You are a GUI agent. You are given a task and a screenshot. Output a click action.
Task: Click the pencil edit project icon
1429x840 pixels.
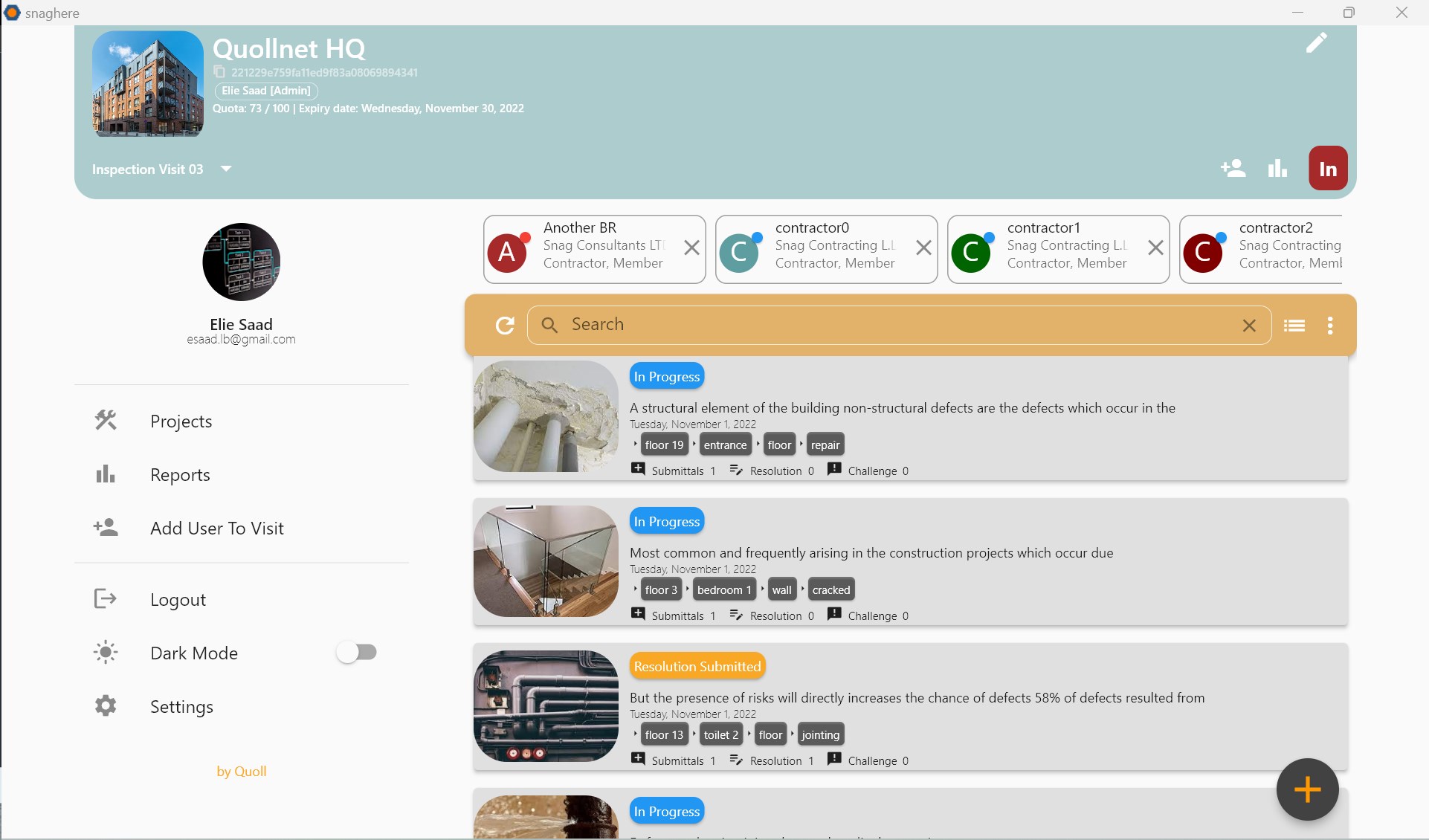click(x=1316, y=43)
